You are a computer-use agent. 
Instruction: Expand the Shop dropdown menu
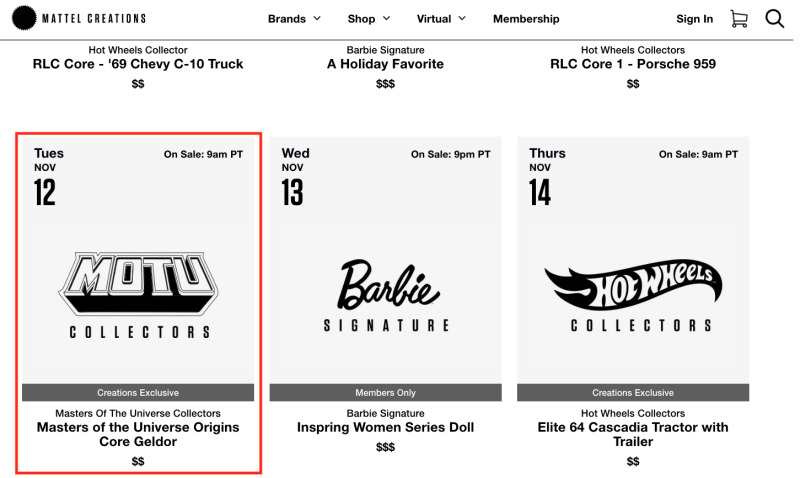[369, 19]
